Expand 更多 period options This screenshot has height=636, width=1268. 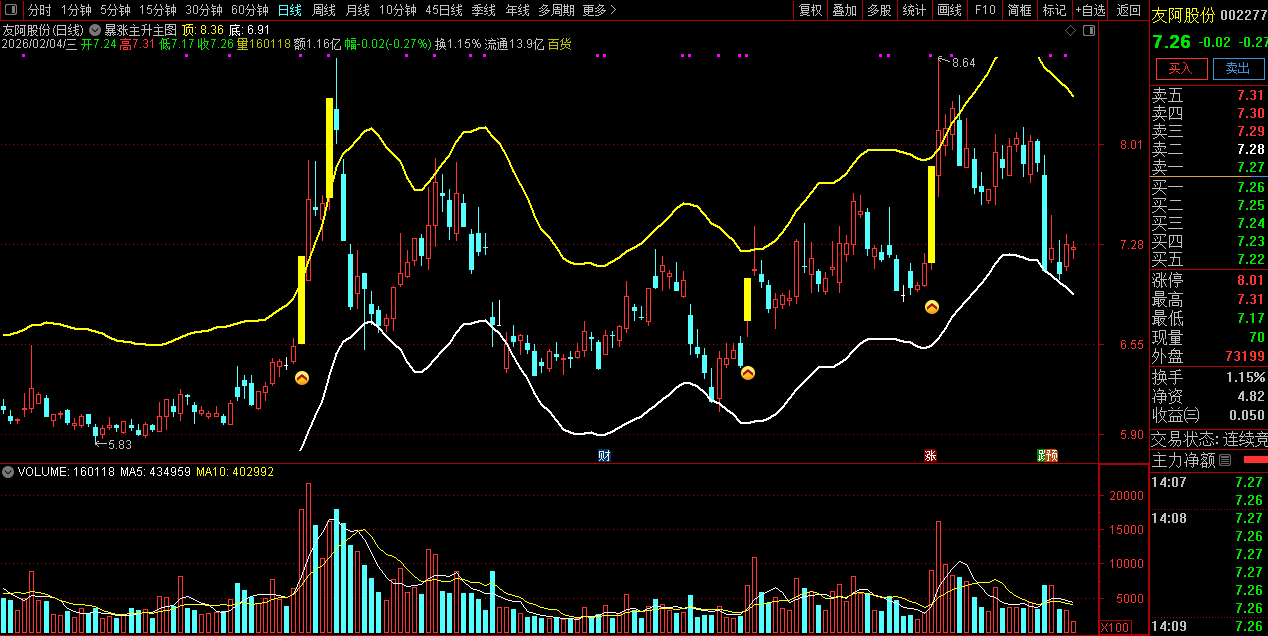(599, 10)
